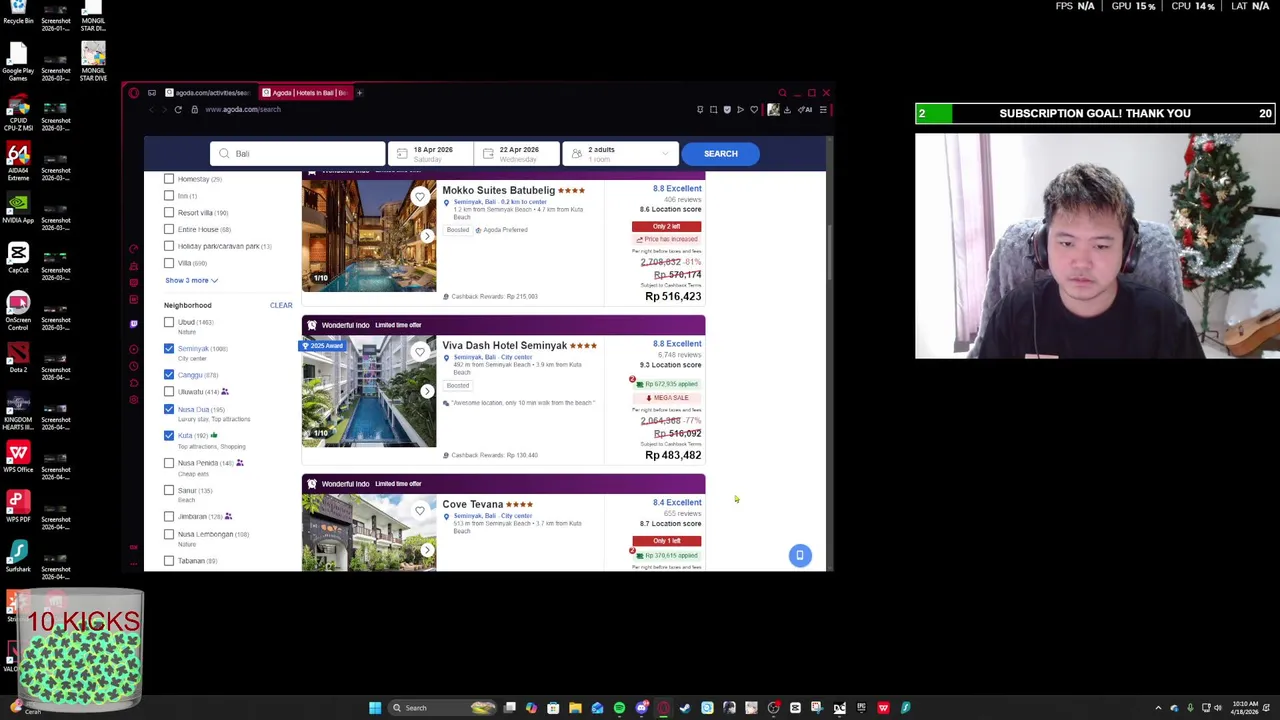The width and height of the screenshot is (1280, 720).
Task: Open the check-in date 18 Apr 2026
Action: coord(430,154)
